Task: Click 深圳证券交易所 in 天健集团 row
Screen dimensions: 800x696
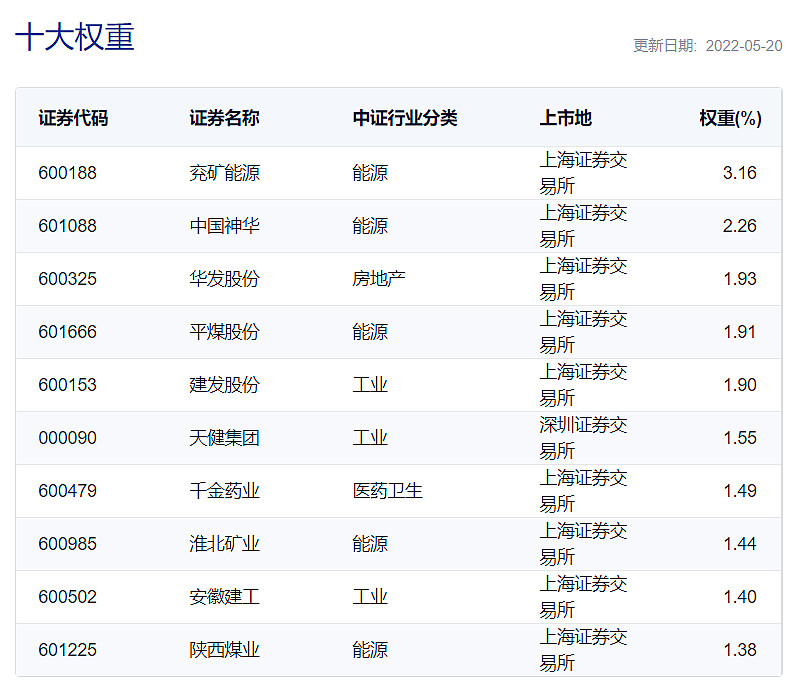Action: pyautogui.click(x=583, y=438)
